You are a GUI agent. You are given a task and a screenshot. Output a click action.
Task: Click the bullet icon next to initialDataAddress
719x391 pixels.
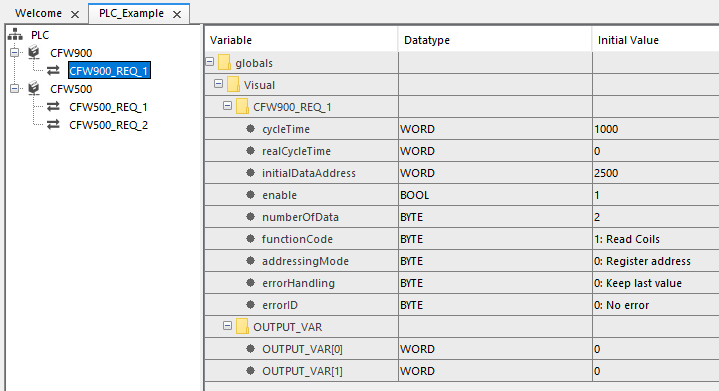pos(250,173)
